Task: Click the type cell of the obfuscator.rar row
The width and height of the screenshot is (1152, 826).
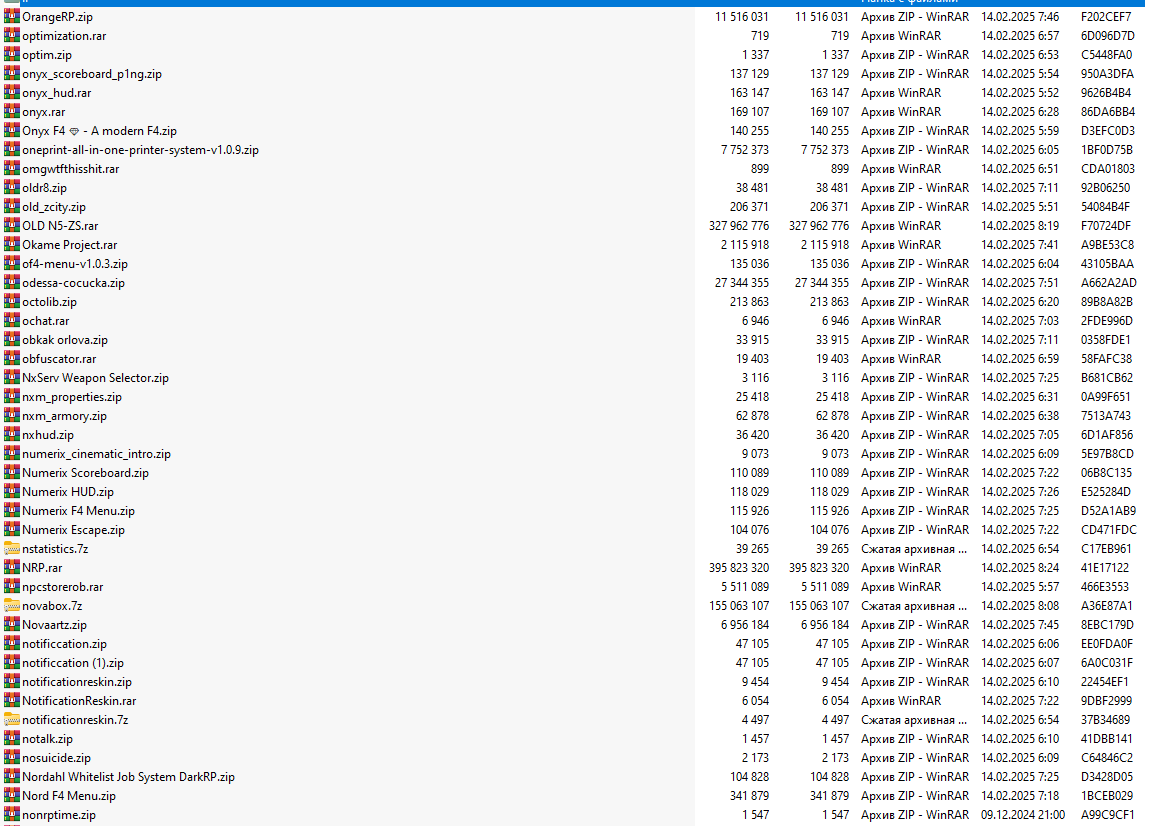Action: coord(901,359)
